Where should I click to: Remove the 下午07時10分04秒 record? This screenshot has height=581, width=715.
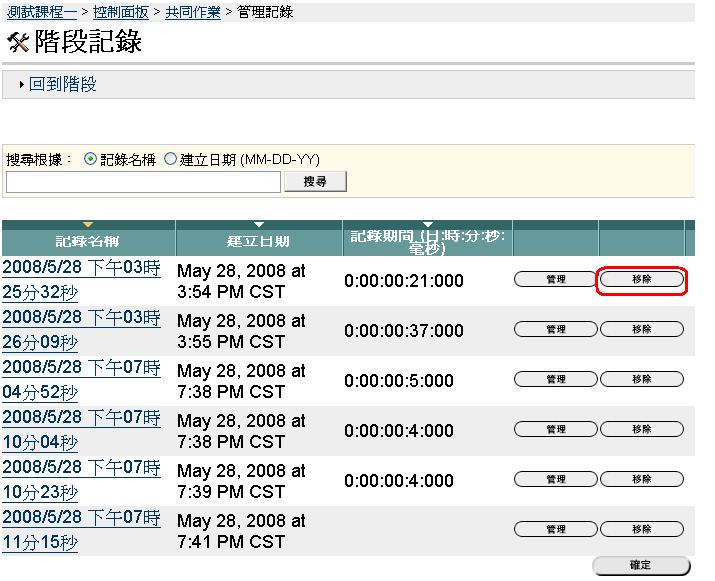tap(642, 429)
